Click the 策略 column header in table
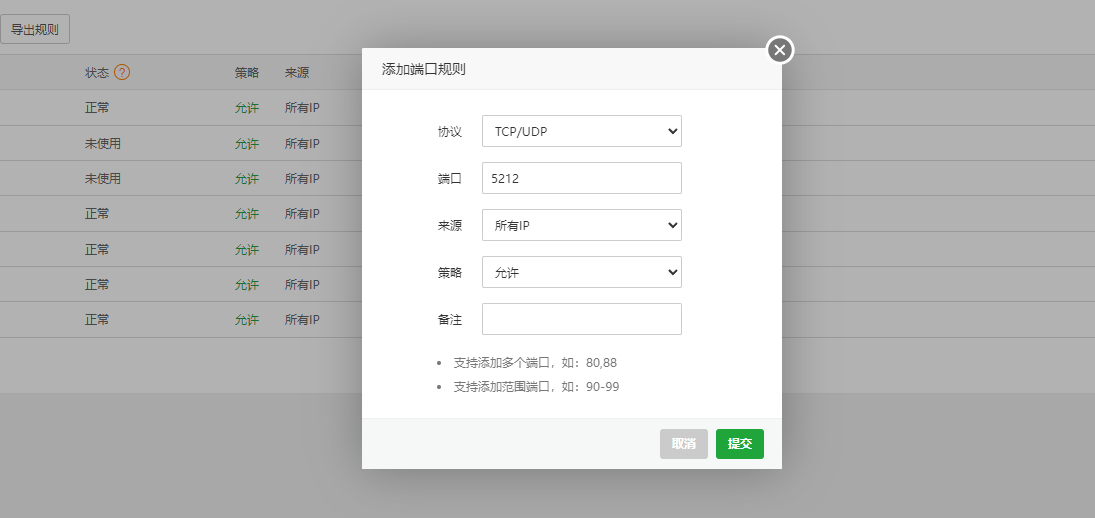This screenshot has width=1095, height=518. coord(247,72)
